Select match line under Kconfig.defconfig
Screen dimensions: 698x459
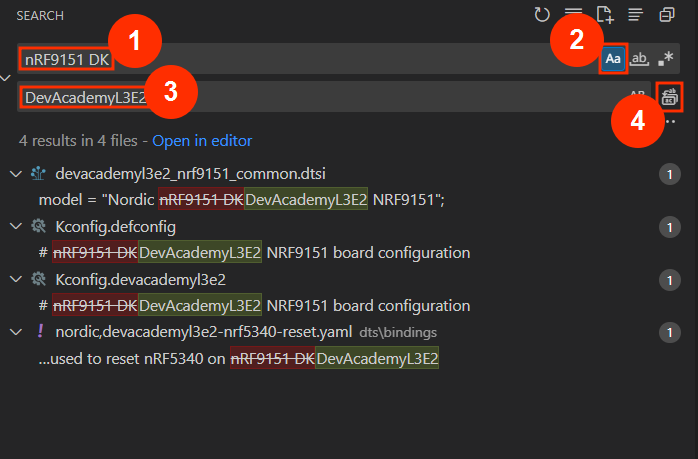click(254, 253)
